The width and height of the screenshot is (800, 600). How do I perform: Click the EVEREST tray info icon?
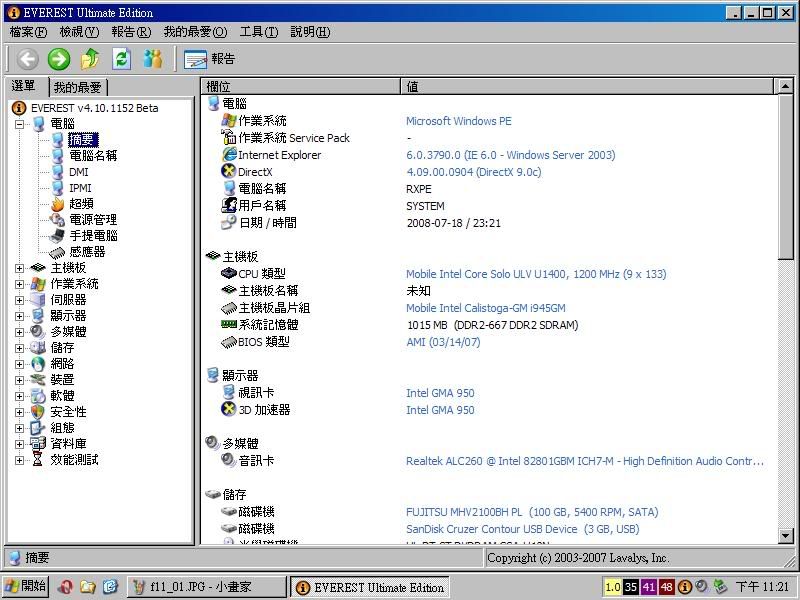(x=685, y=587)
